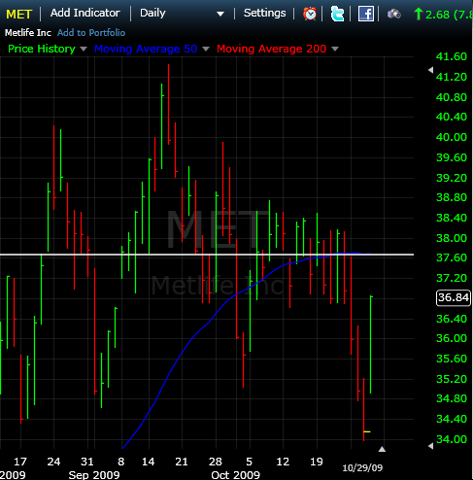Open the Add Indicator menu

tap(85, 13)
